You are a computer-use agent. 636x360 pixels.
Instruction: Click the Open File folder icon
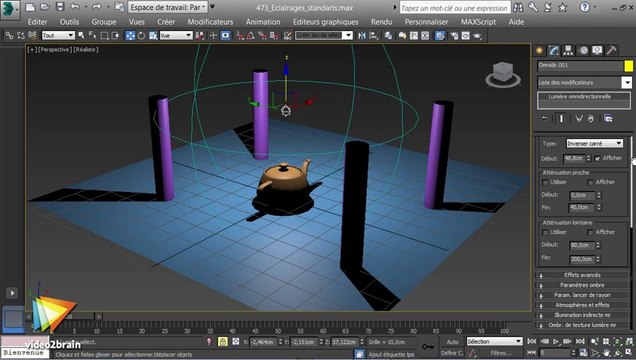tap(45, 7)
